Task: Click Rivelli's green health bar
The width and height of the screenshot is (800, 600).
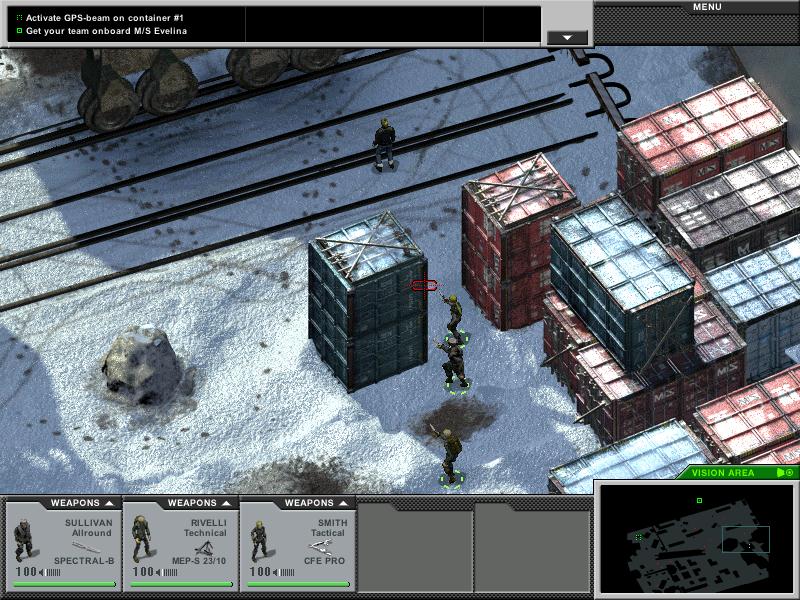Action: [182, 584]
